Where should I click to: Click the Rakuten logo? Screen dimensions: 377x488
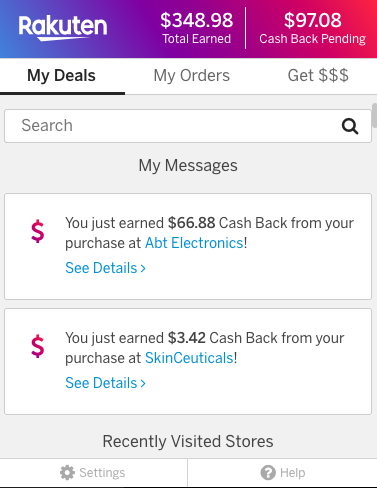63,28
